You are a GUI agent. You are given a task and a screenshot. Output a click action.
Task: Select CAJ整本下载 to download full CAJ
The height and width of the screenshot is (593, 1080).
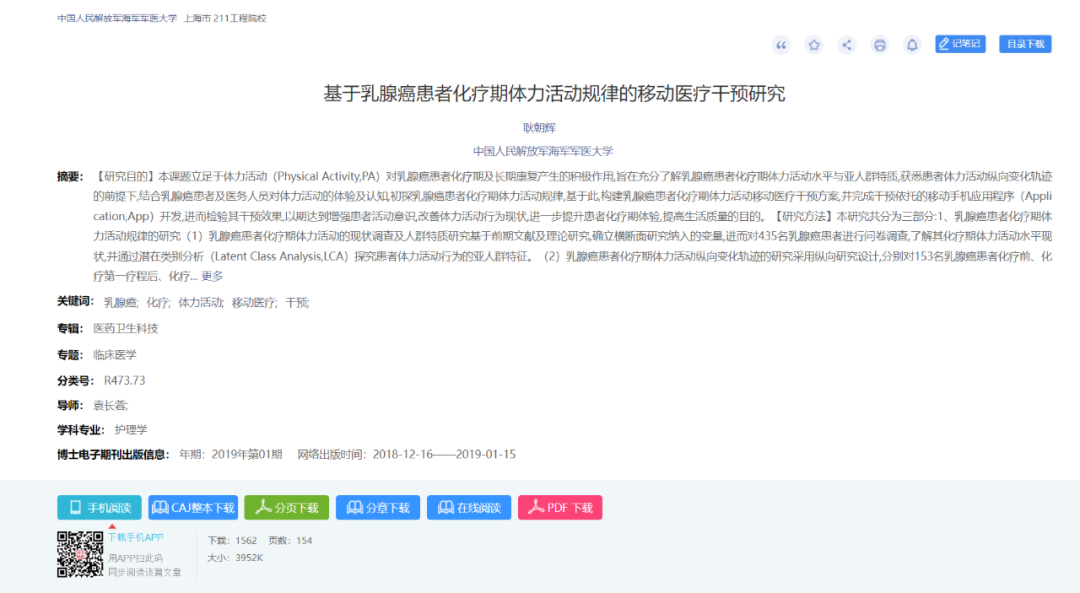click(192, 507)
